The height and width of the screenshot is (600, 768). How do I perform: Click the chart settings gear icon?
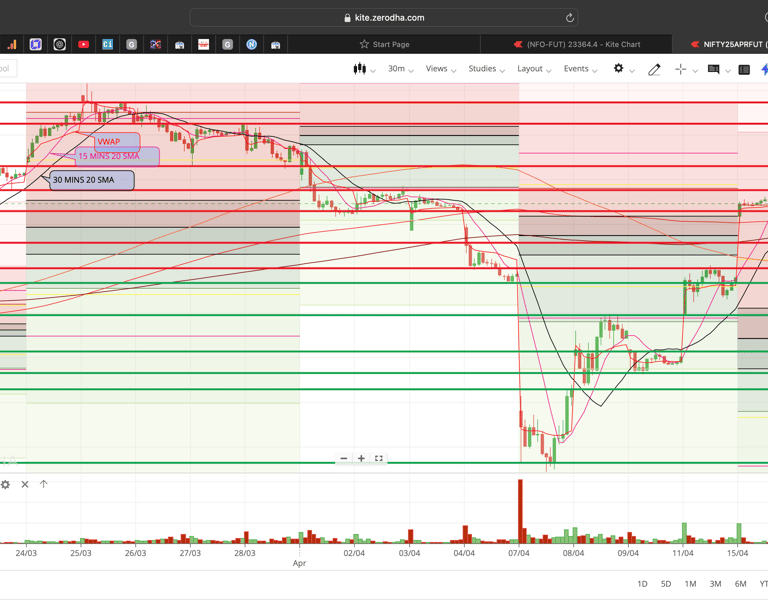[x=619, y=69]
